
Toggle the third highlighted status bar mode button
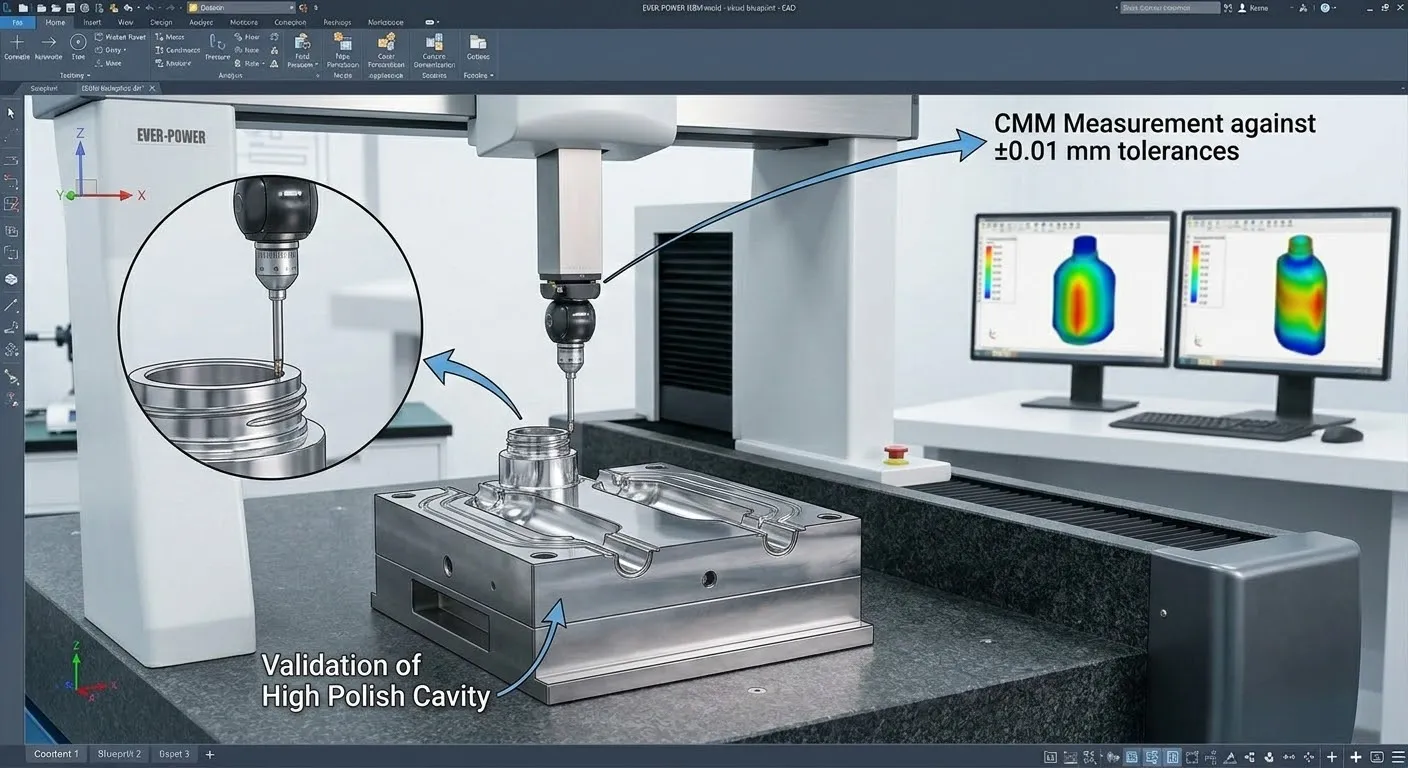tap(1173, 757)
